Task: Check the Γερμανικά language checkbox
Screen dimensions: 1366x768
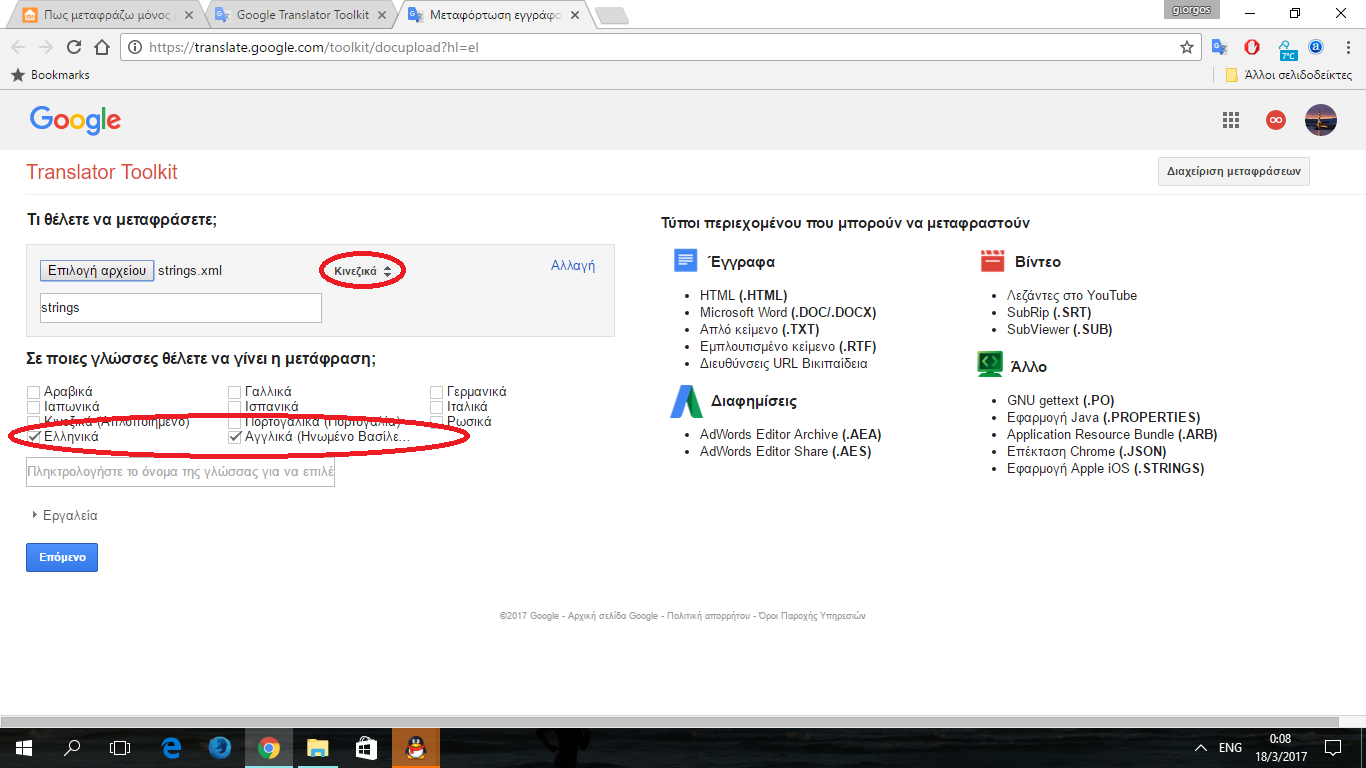Action: point(437,392)
